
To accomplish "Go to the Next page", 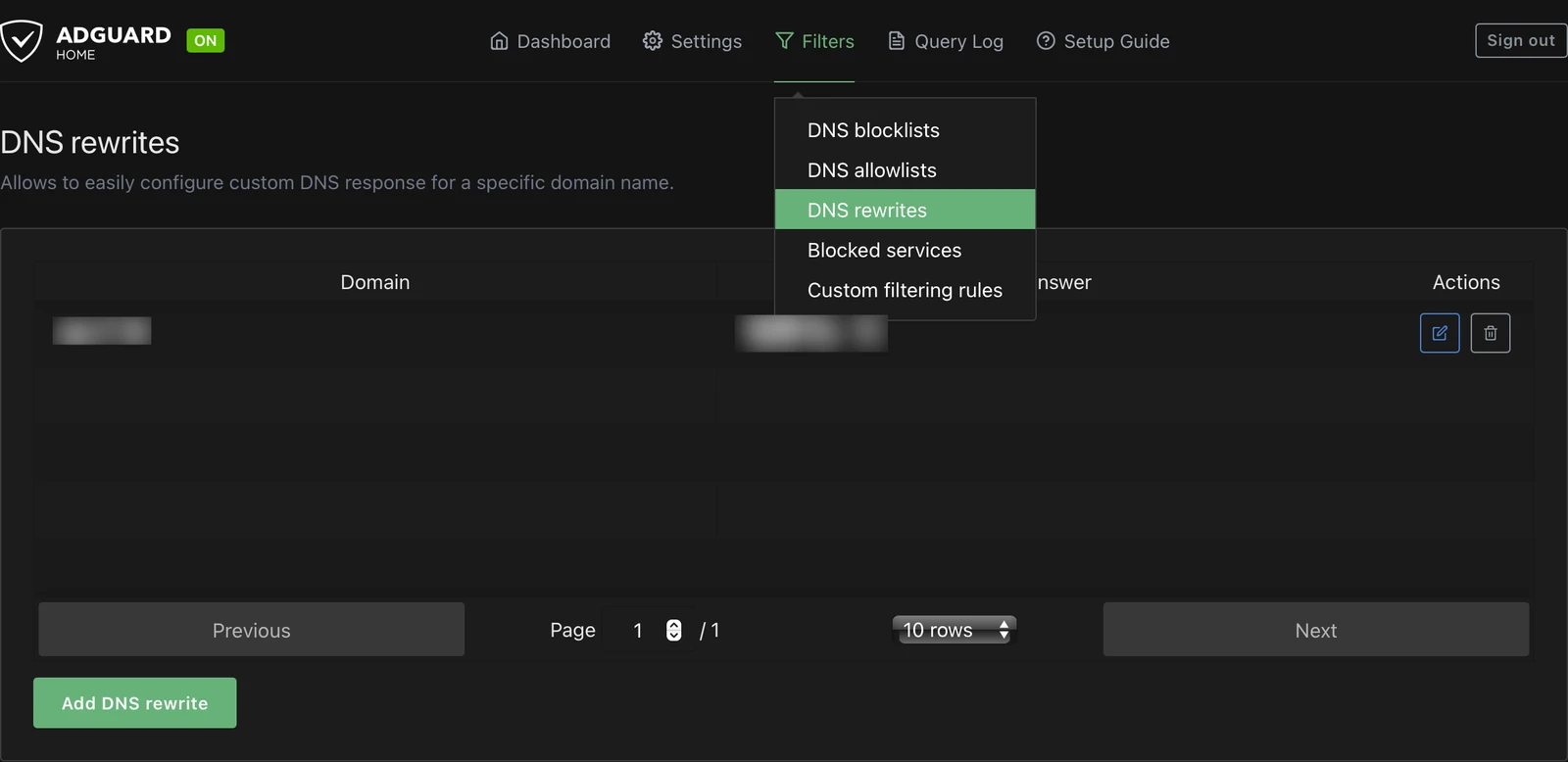I will click(1316, 630).
